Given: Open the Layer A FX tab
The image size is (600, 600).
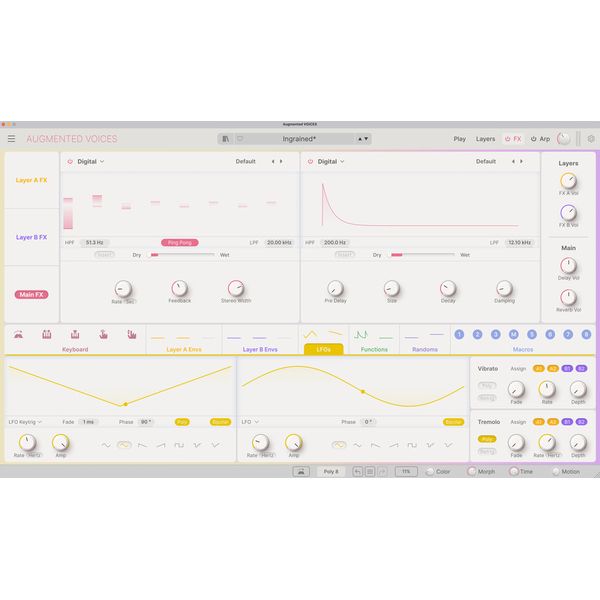Looking at the screenshot, I should (x=31, y=180).
